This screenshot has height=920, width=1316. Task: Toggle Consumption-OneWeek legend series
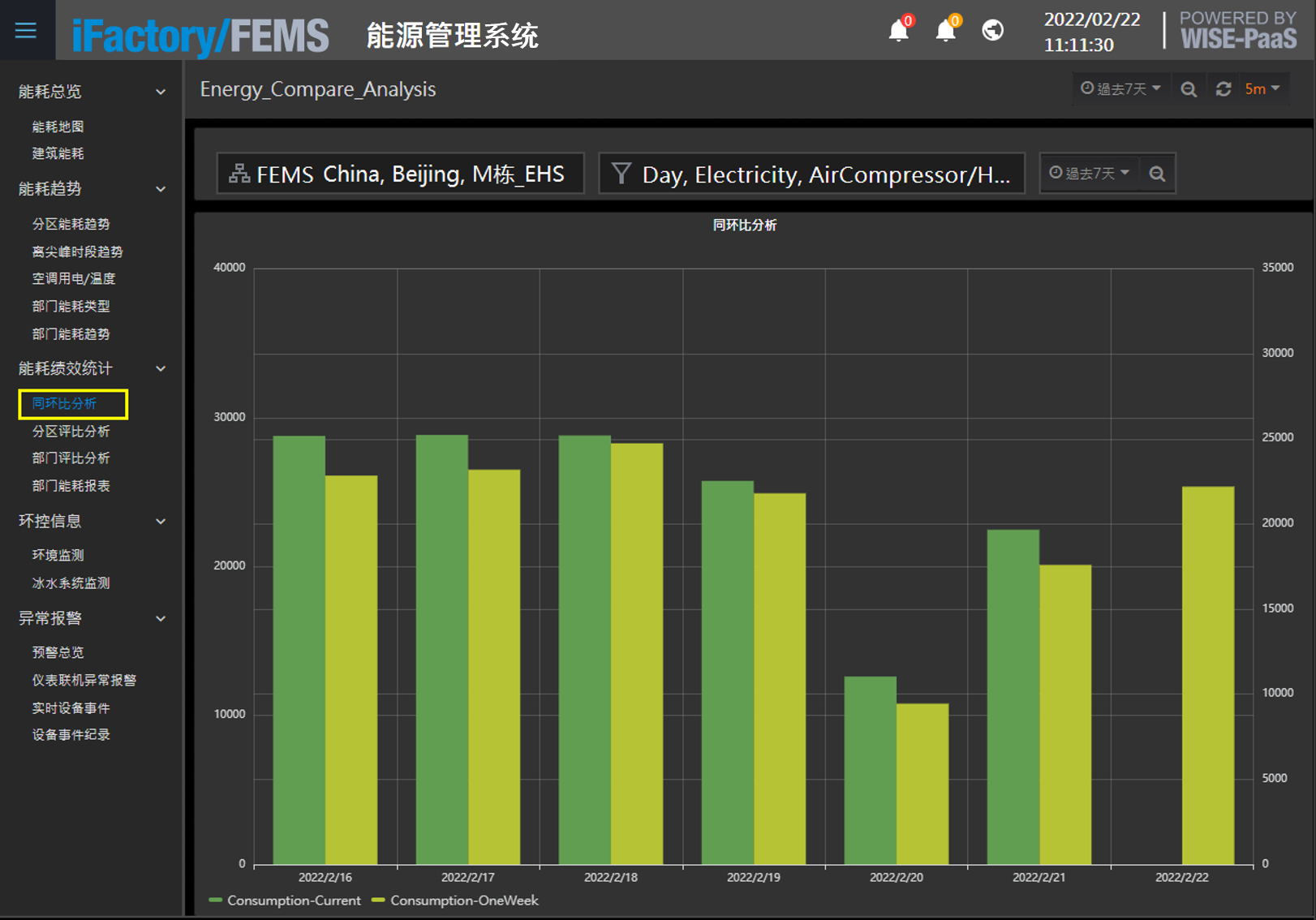[455, 901]
